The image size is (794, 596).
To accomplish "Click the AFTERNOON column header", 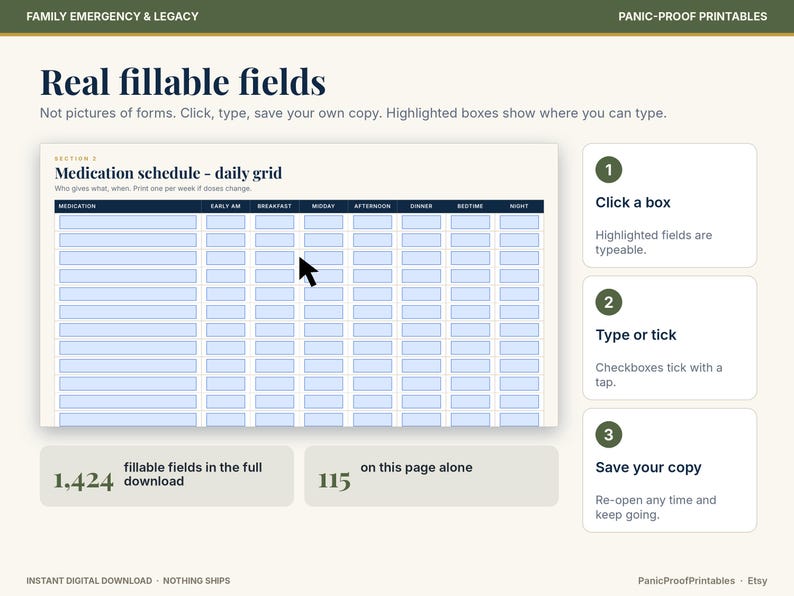I will click(372, 206).
